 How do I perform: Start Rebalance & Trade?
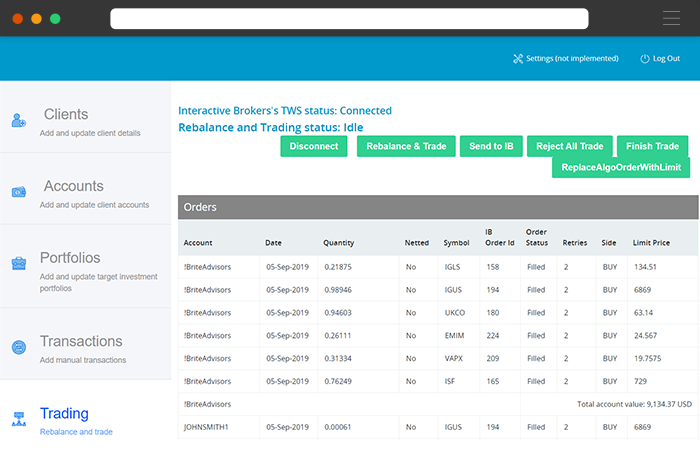pyautogui.click(x=406, y=146)
